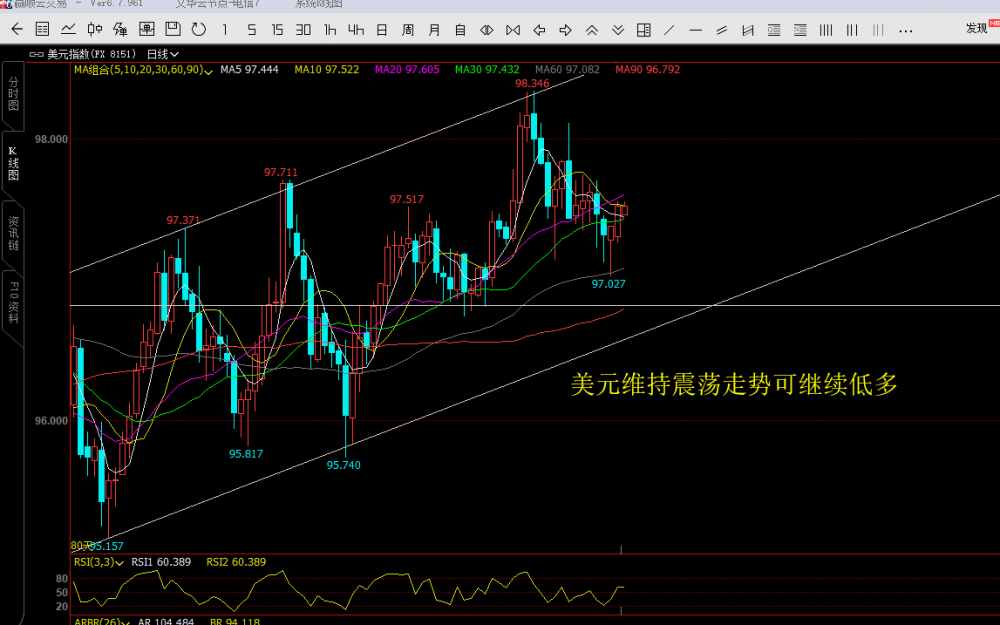
Task: Select the golden ratio retracement lines tool
Action: pyautogui.click(x=774, y=29)
